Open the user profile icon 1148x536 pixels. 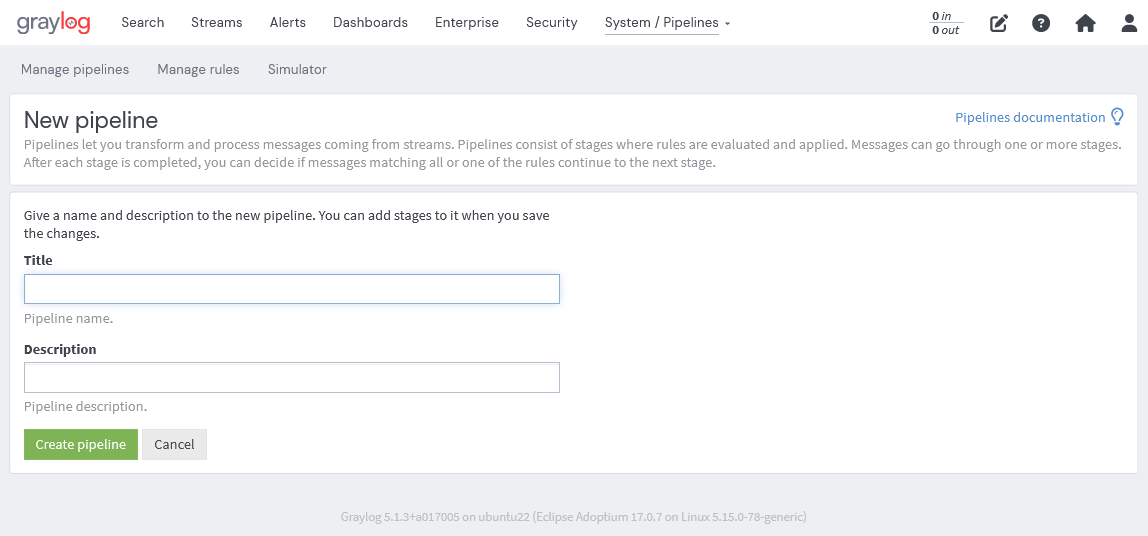tap(1129, 23)
